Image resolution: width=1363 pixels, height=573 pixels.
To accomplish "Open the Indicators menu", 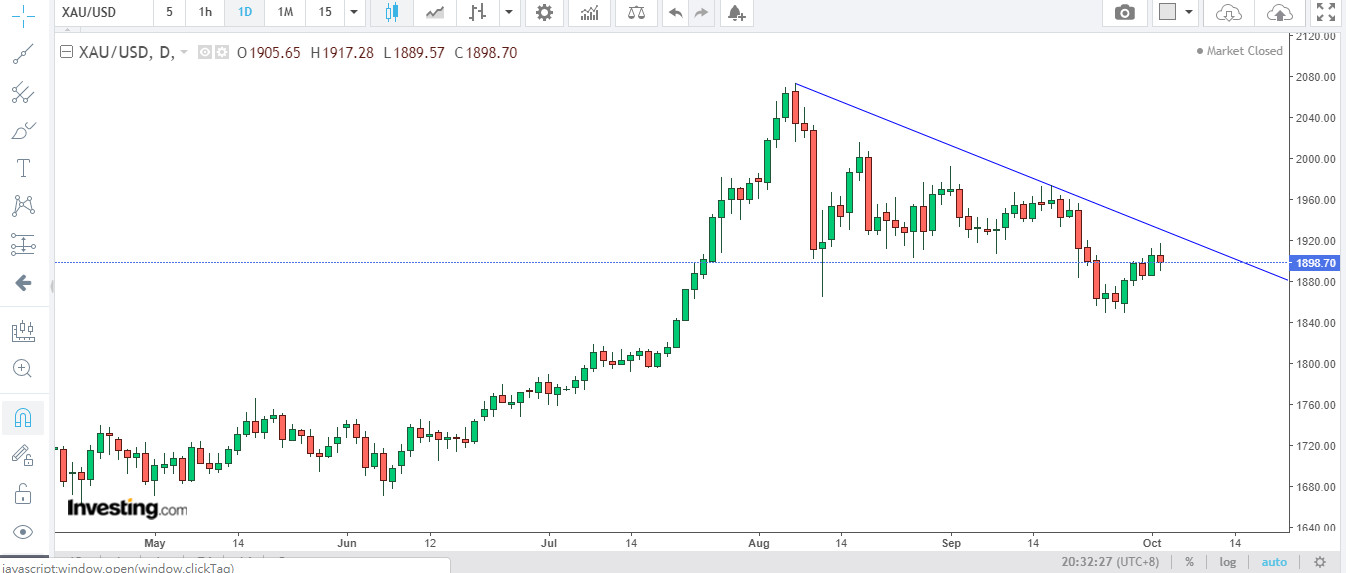I will tap(590, 12).
